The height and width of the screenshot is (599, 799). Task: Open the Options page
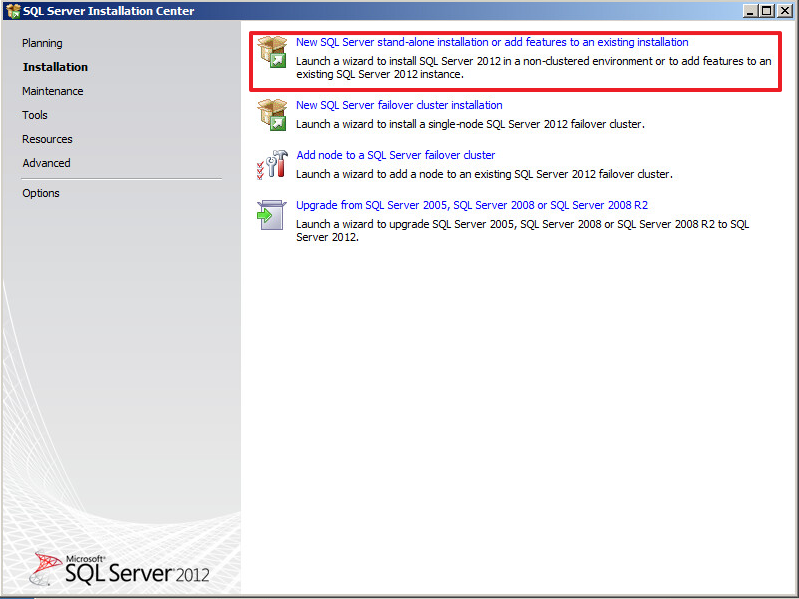[41, 193]
